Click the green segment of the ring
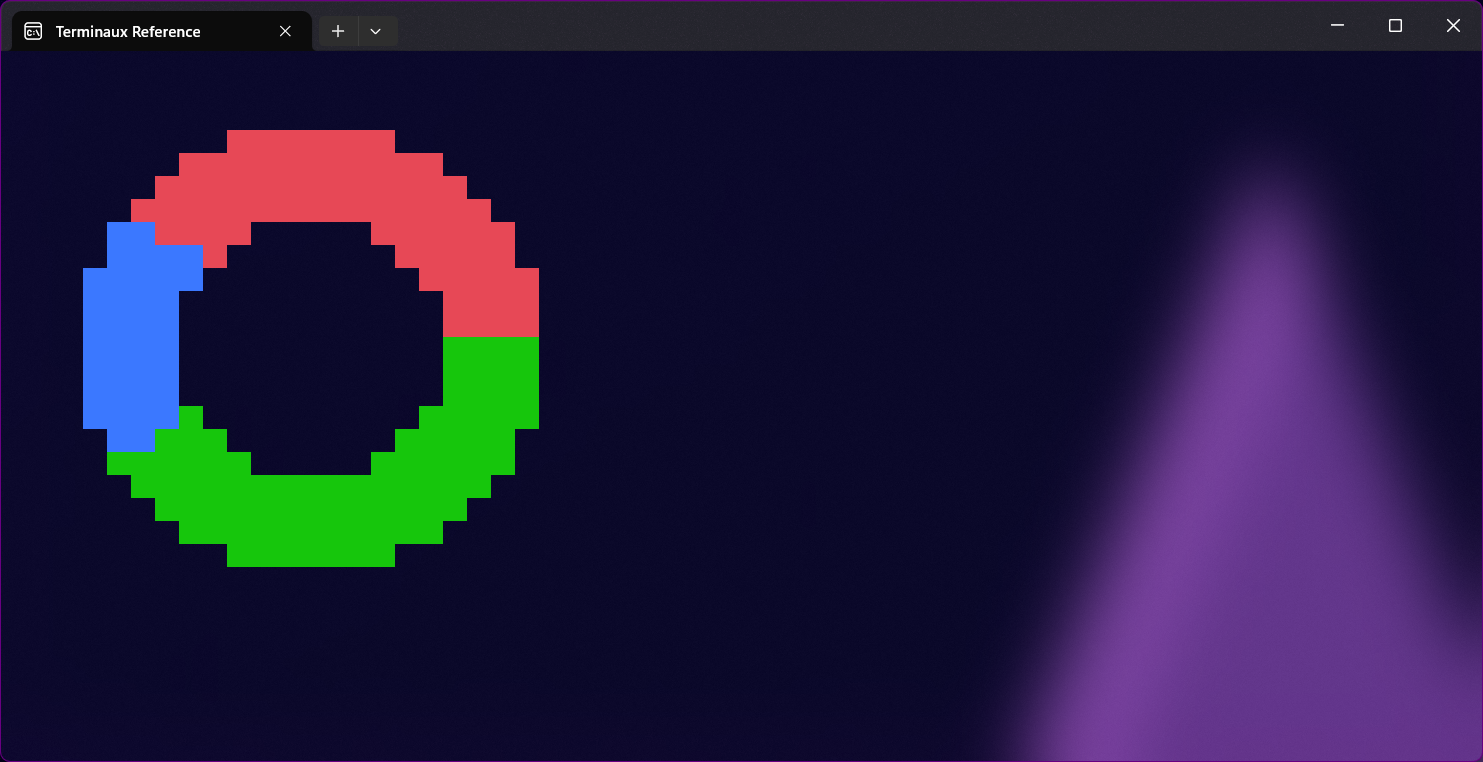Image resolution: width=1483 pixels, height=762 pixels. pos(312,520)
